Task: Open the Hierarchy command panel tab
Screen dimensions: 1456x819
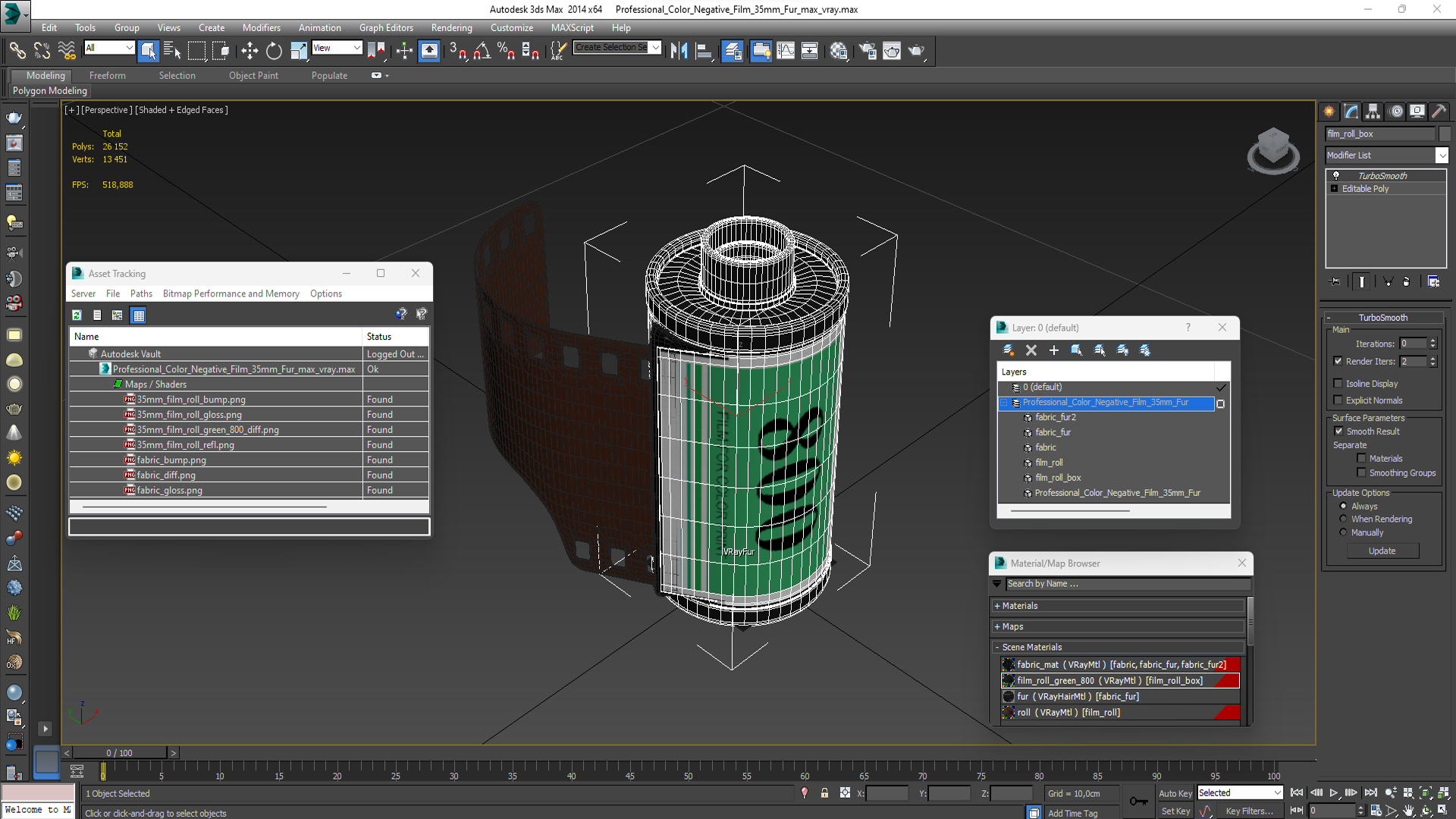Action: [1373, 111]
